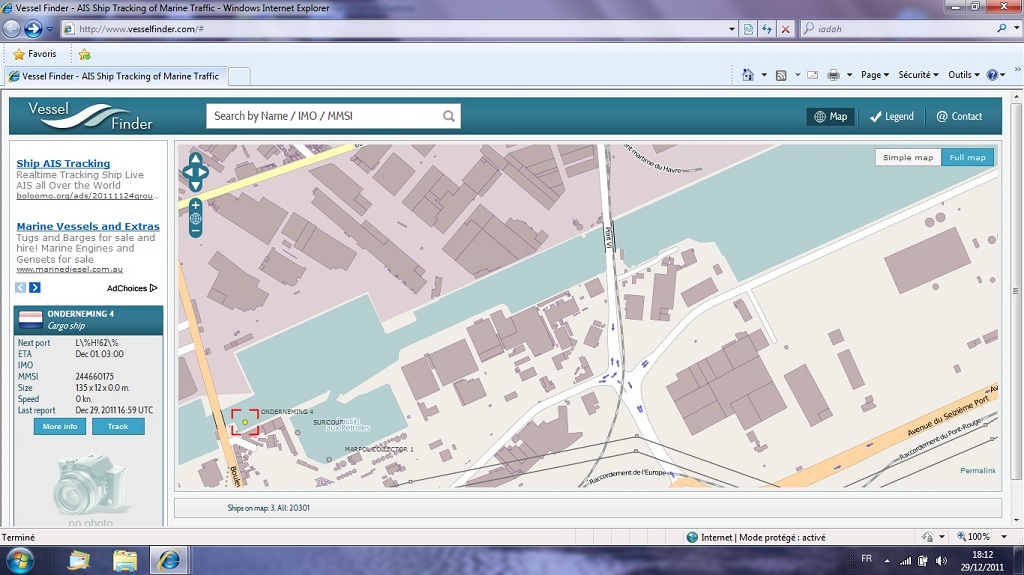Viewport: 1024px width, 575px height.
Task: Select the Map tab in header
Action: tap(830, 116)
